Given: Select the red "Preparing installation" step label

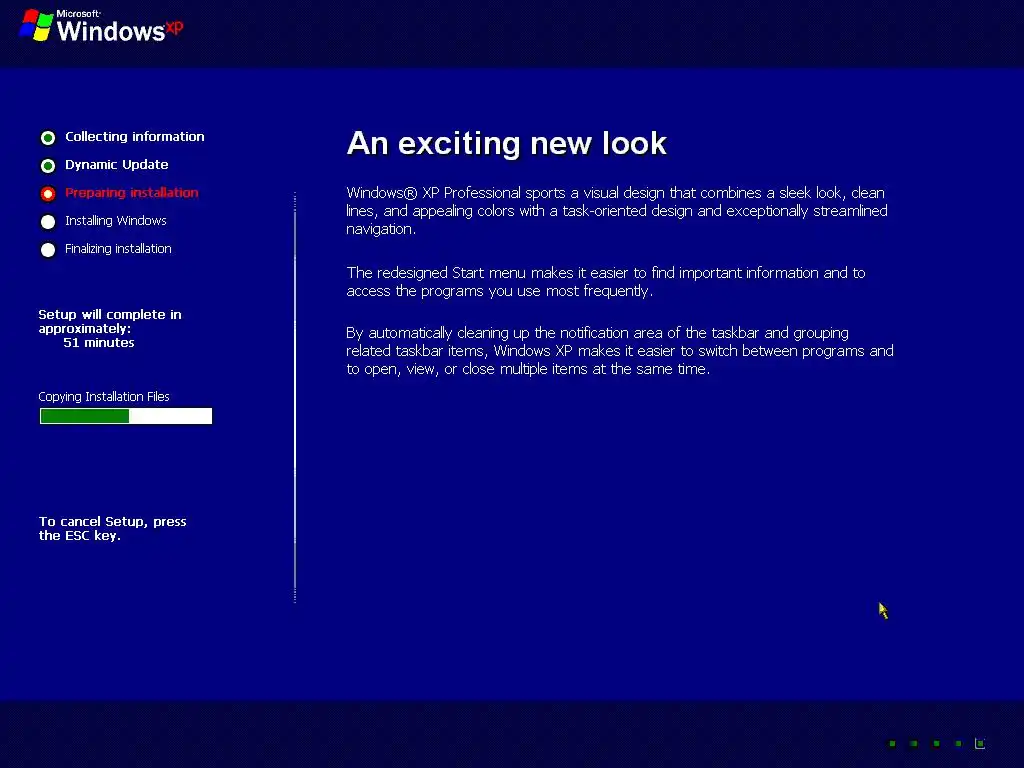Looking at the screenshot, I should 131,193.
